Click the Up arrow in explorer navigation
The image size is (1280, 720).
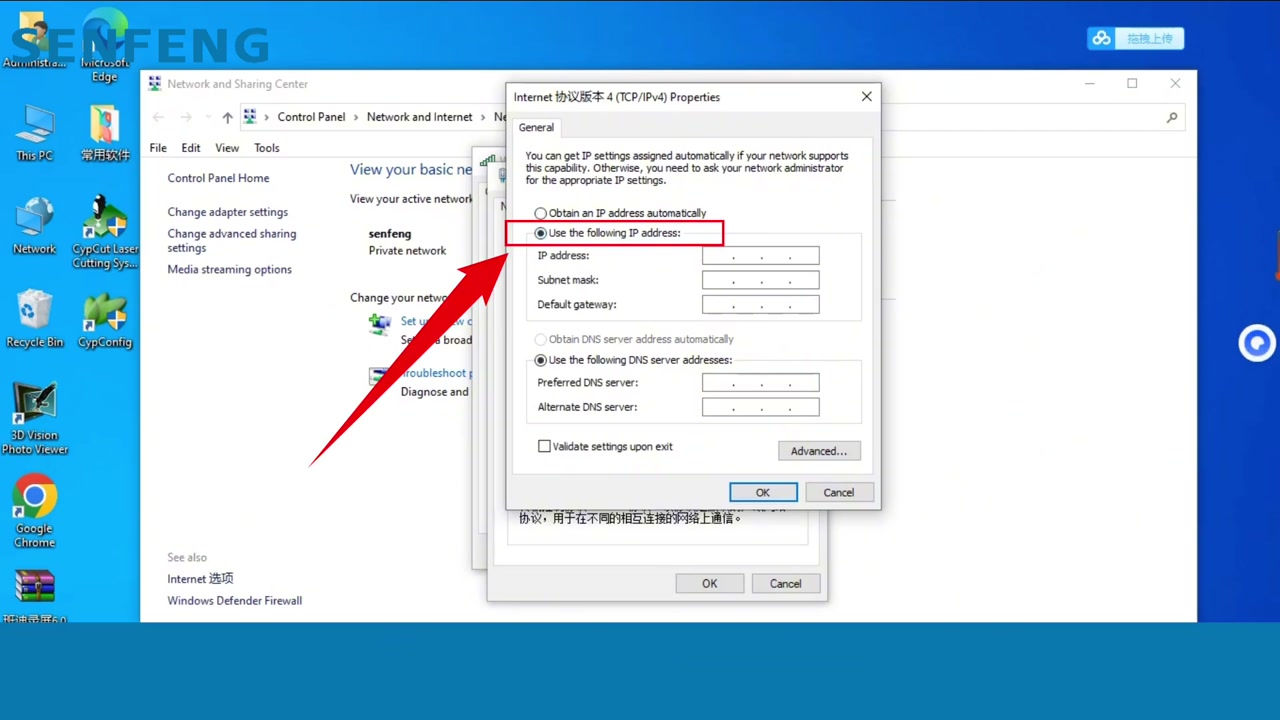(227, 117)
